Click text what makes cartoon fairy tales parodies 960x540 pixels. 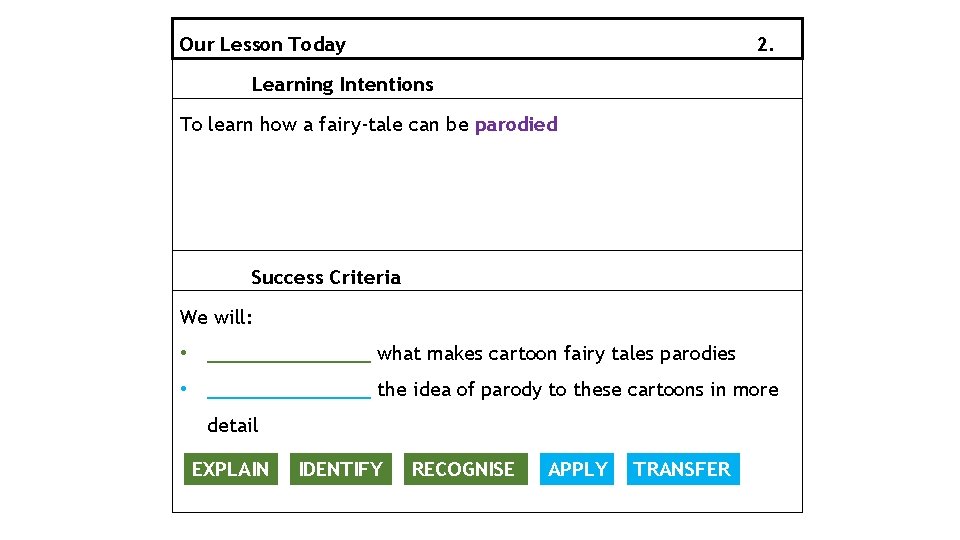[556, 354]
